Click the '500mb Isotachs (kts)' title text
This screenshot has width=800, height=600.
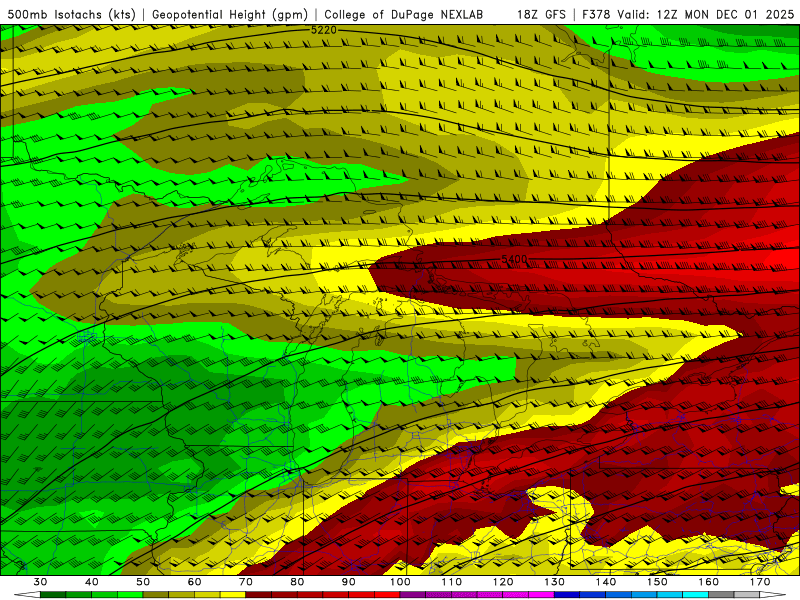[71, 15]
